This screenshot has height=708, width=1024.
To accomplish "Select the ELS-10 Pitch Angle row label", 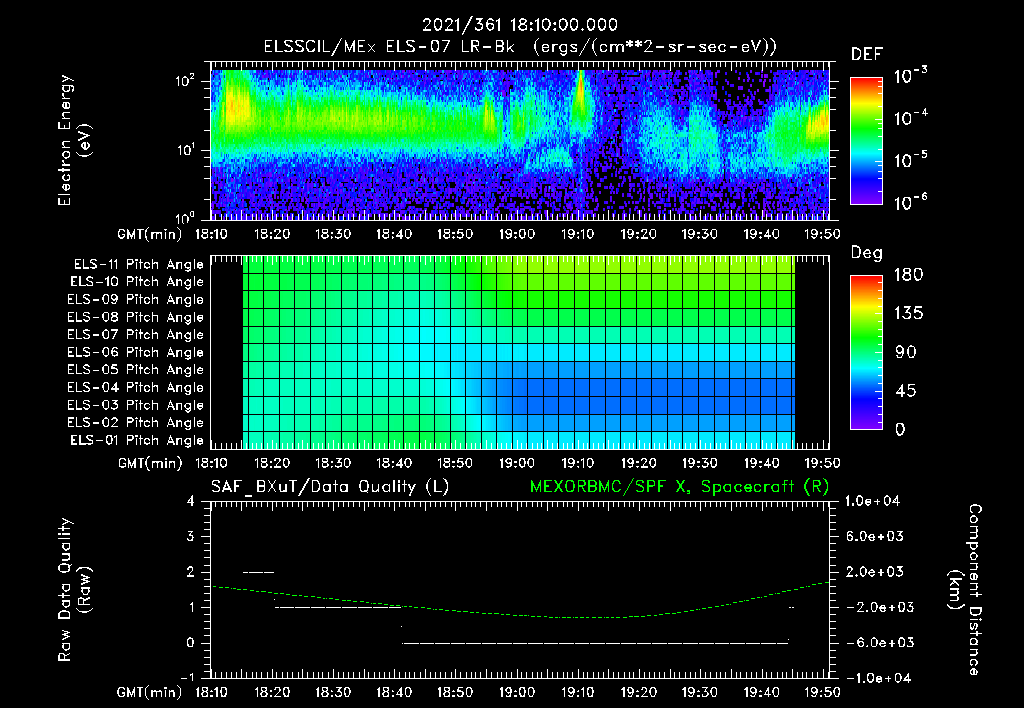I will point(137,282).
